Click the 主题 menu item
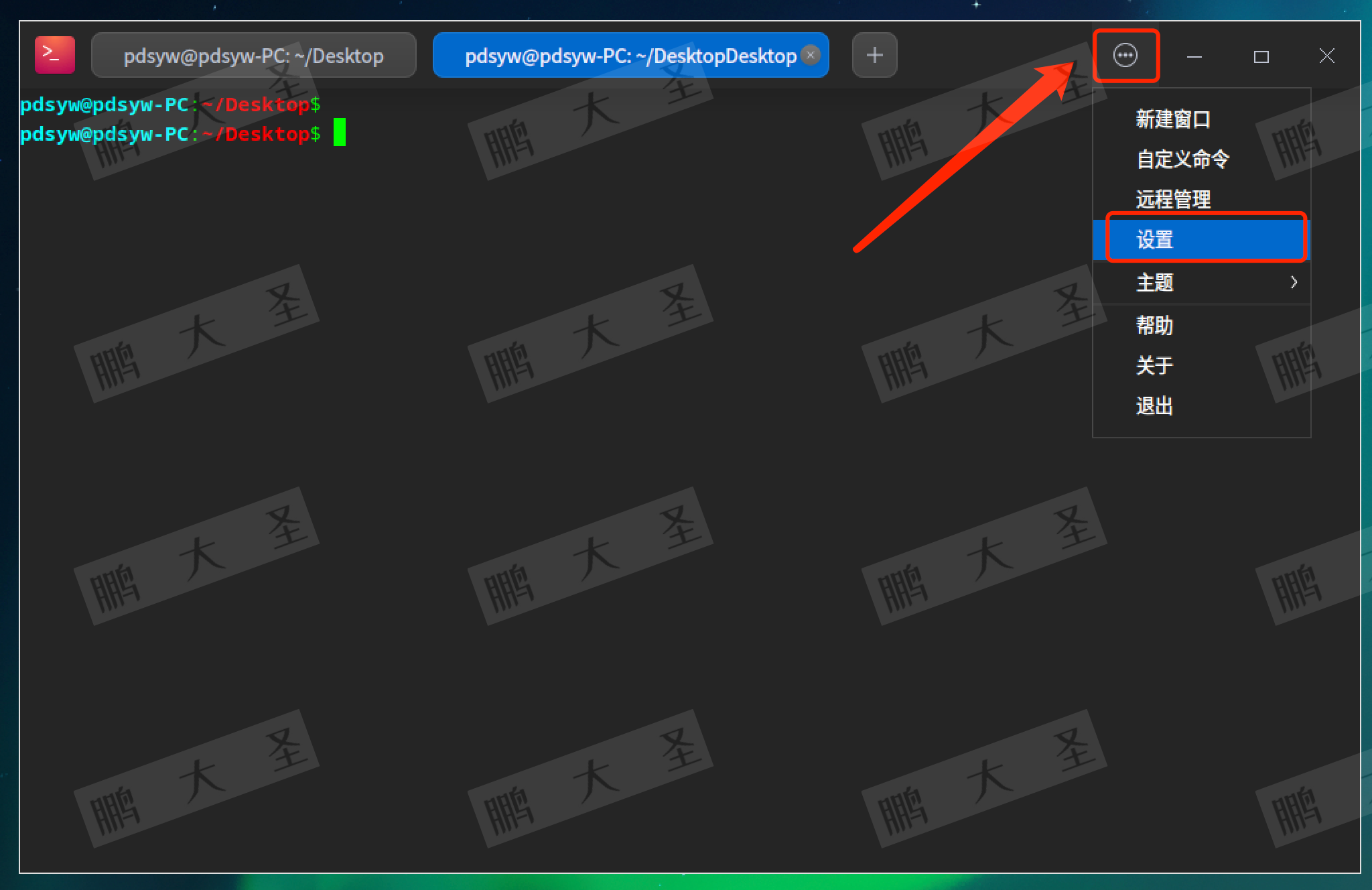This screenshot has width=1372, height=890. [1155, 282]
